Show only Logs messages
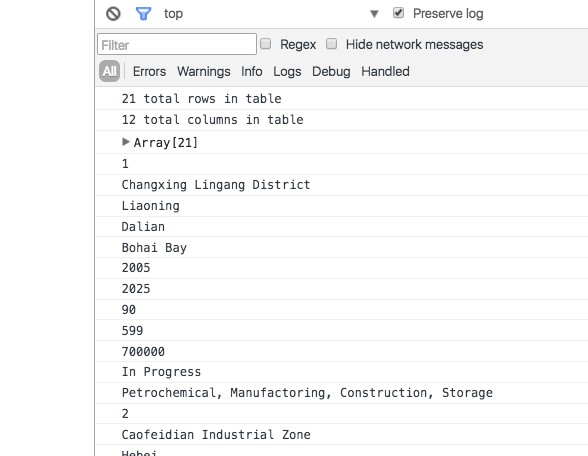 click(287, 71)
